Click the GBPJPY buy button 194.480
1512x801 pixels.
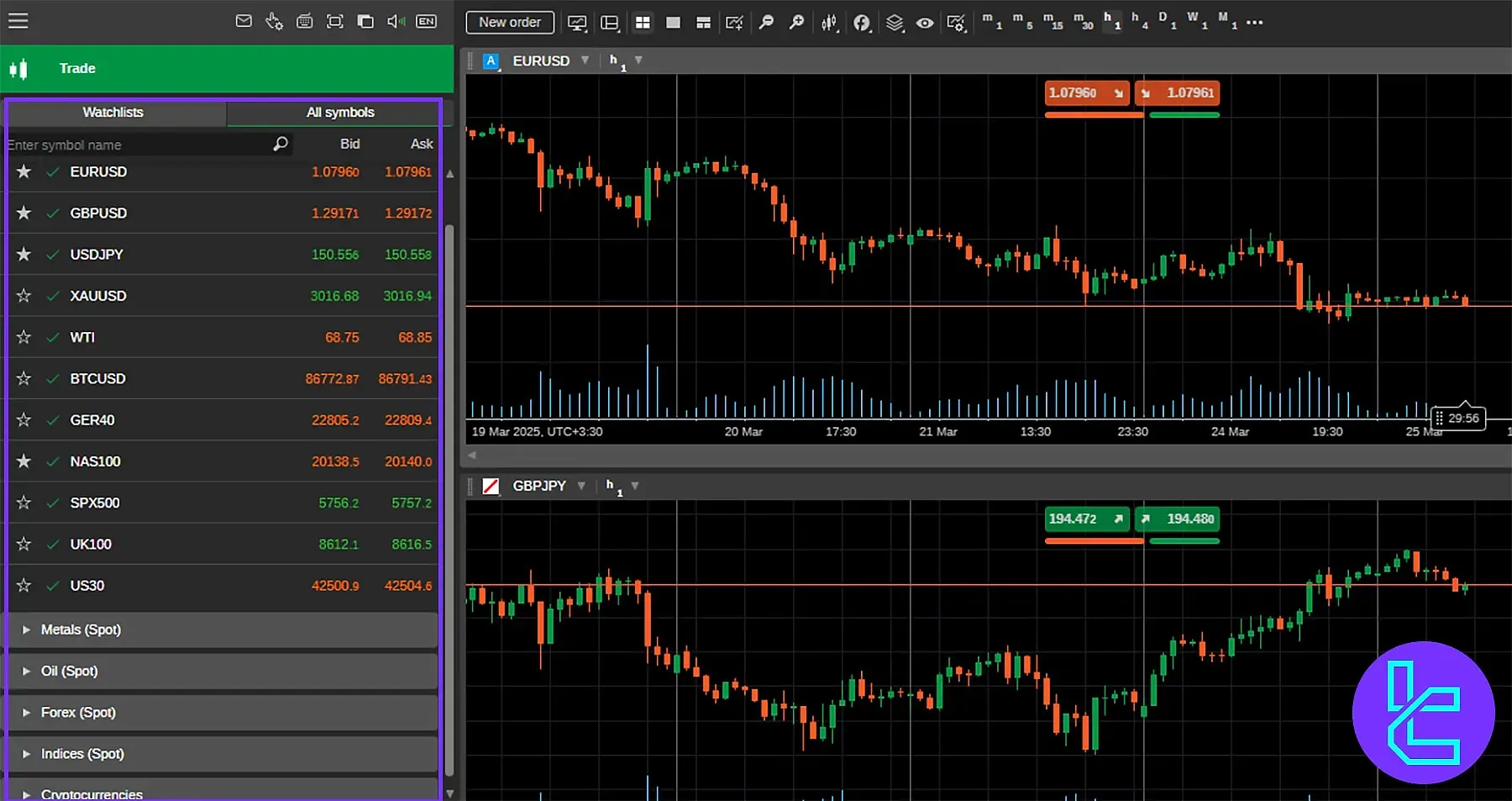(x=1177, y=519)
